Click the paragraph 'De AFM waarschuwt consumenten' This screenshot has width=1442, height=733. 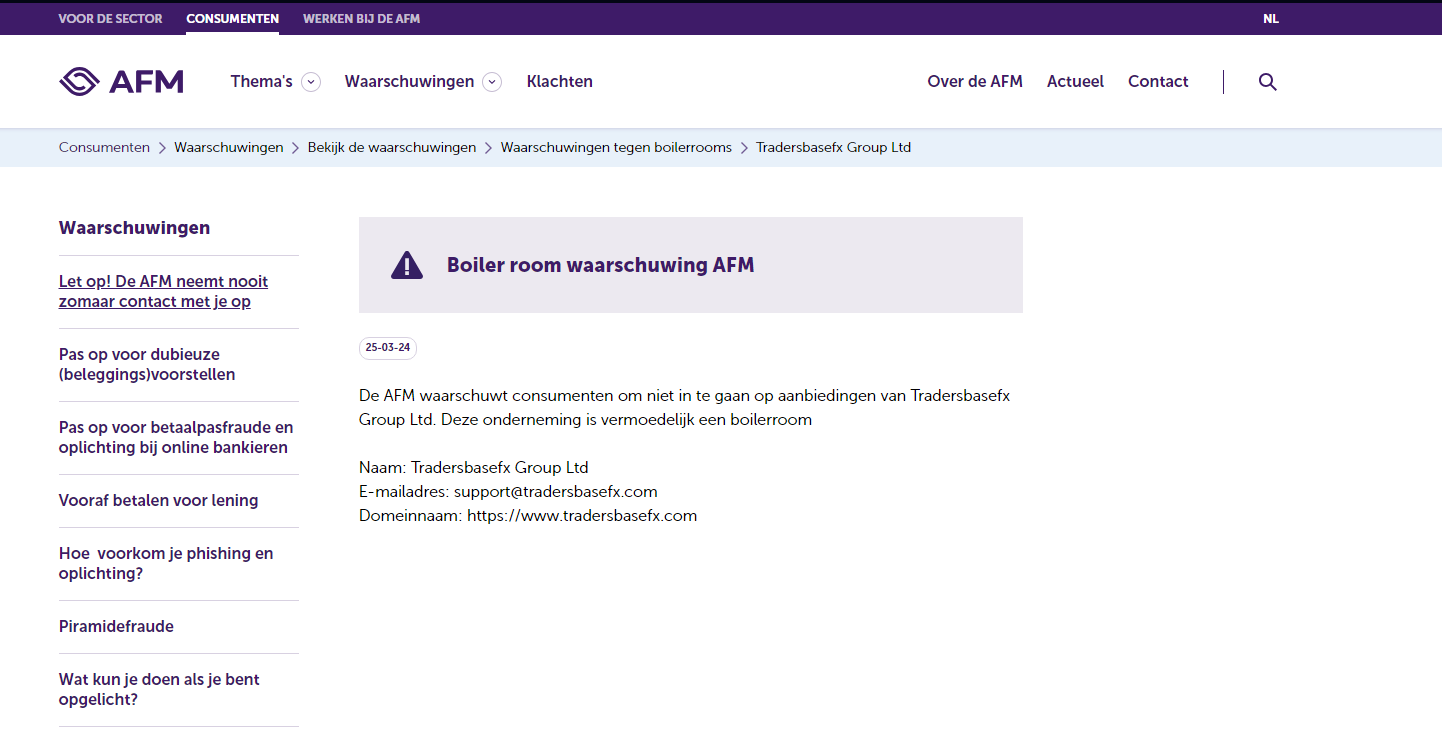pyautogui.click(x=684, y=407)
